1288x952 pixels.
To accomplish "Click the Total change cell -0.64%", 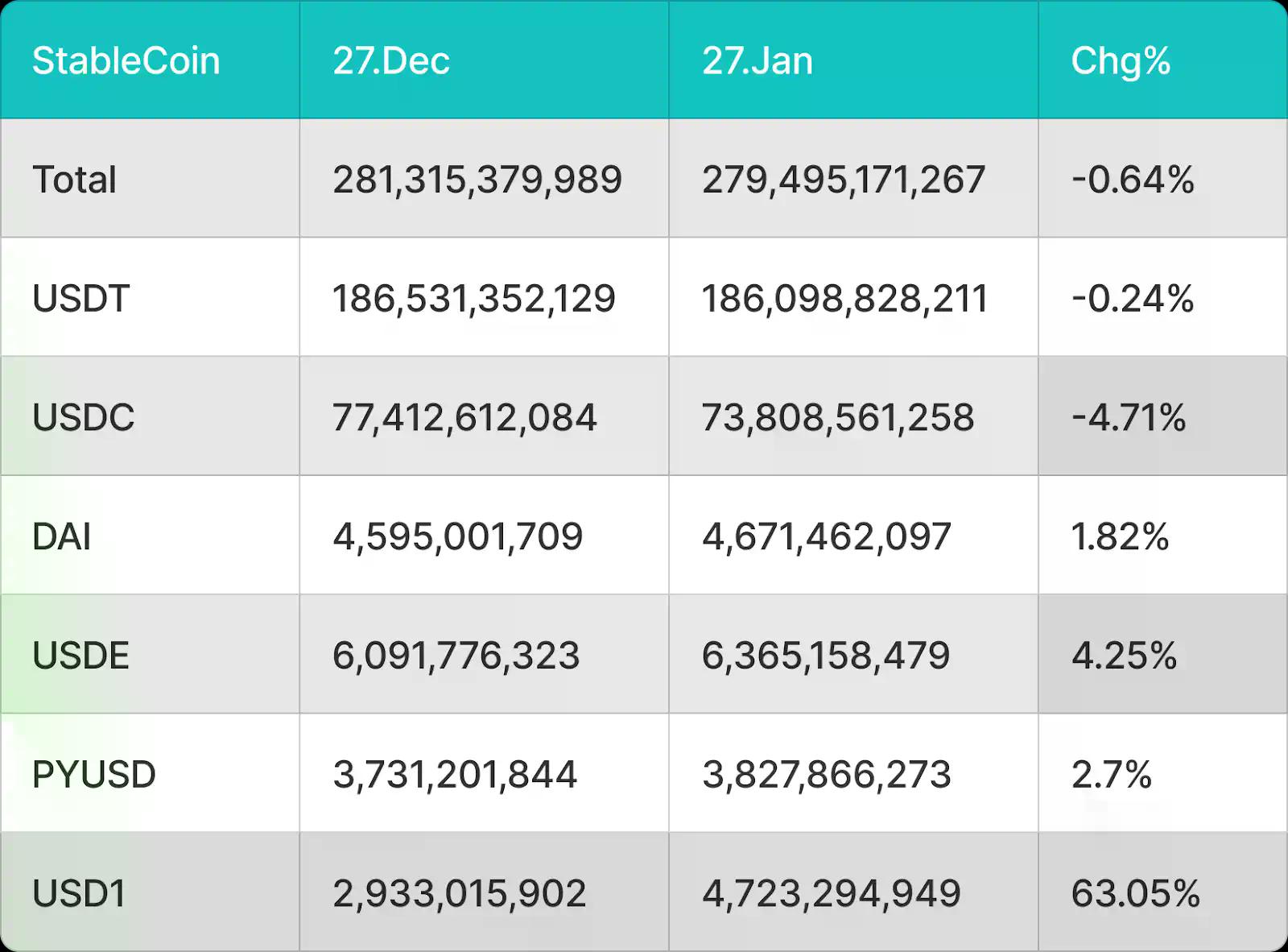I will (1133, 179).
